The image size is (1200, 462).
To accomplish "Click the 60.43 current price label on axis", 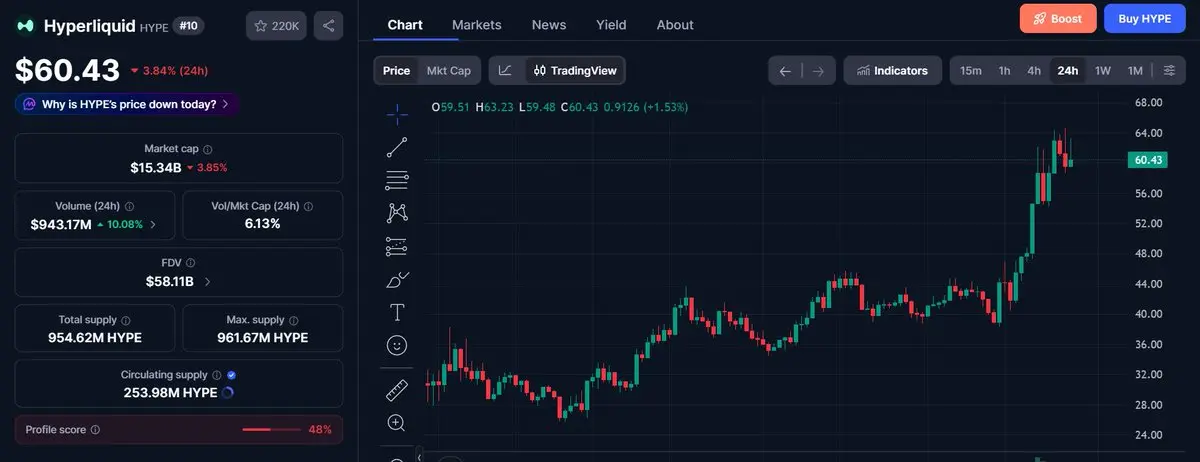I will [1146, 160].
